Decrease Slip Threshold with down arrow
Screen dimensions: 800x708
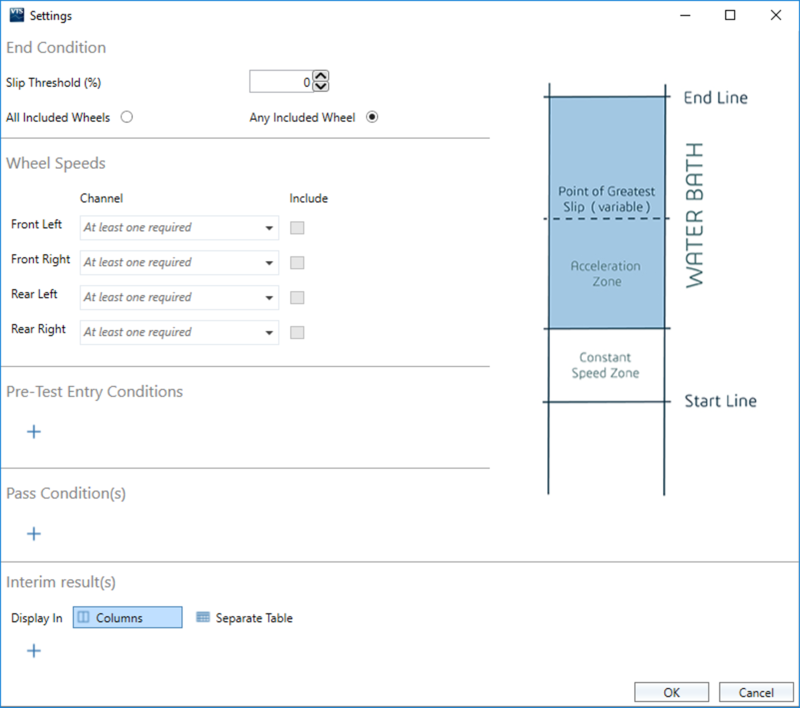click(x=321, y=87)
